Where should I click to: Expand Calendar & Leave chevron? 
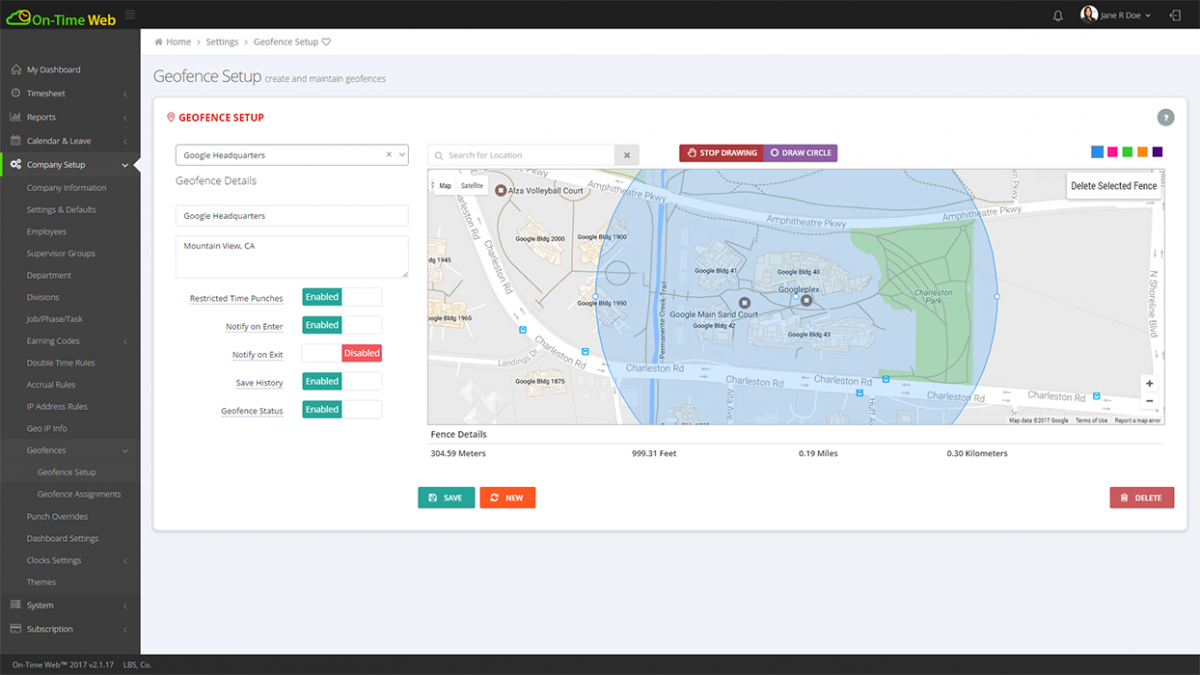[125, 142]
